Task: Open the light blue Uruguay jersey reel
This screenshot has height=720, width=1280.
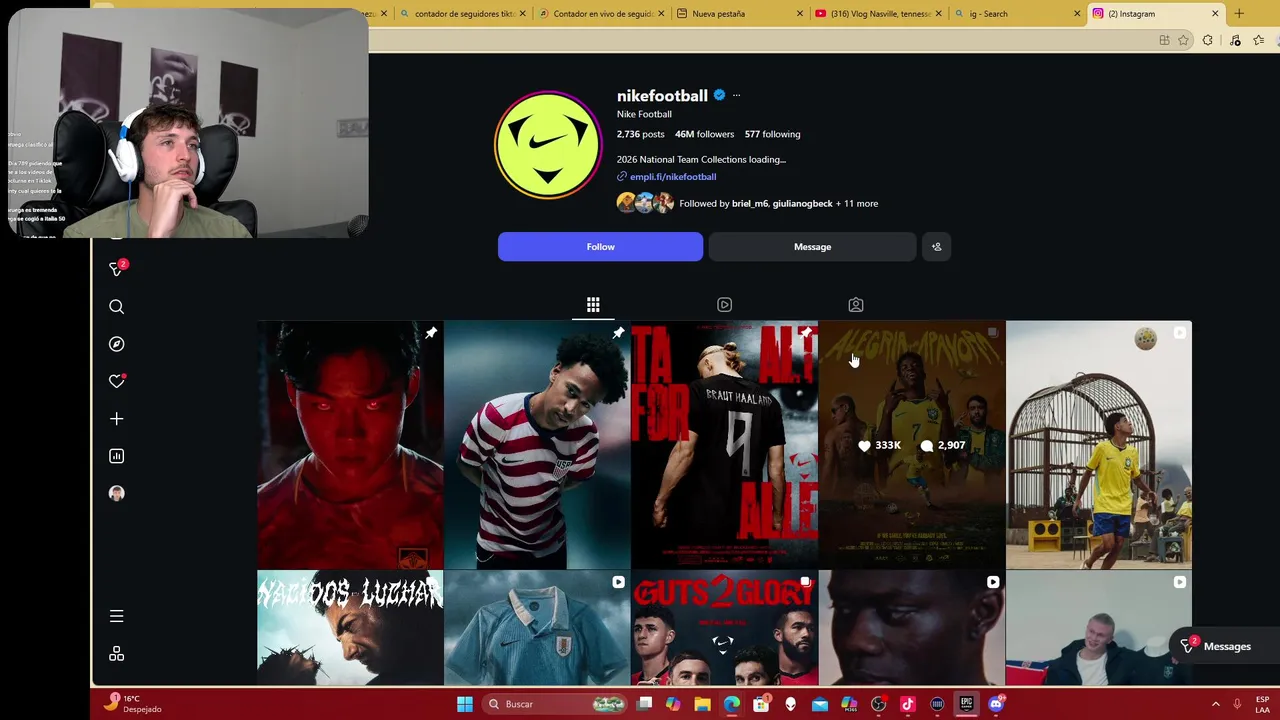Action: click(x=537, y=628)
